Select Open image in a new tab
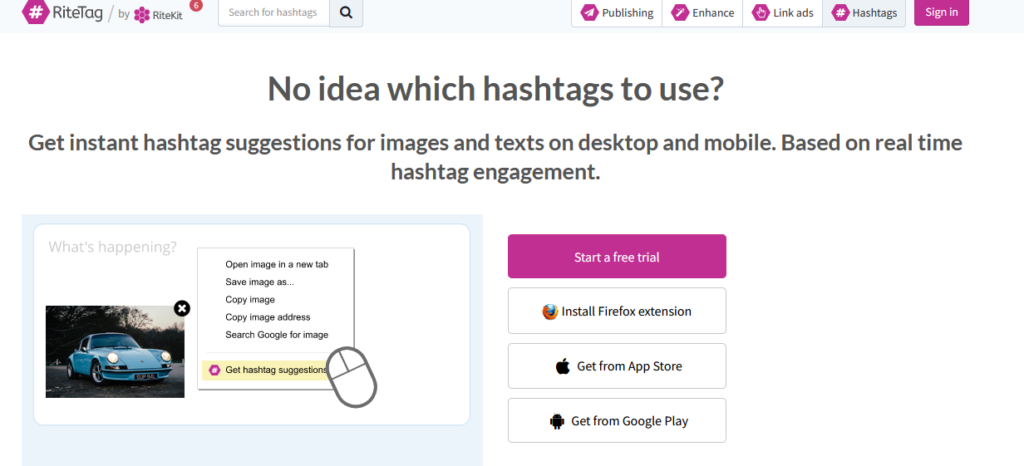This screenshot has width=1024, height=466. click(277, 264)
